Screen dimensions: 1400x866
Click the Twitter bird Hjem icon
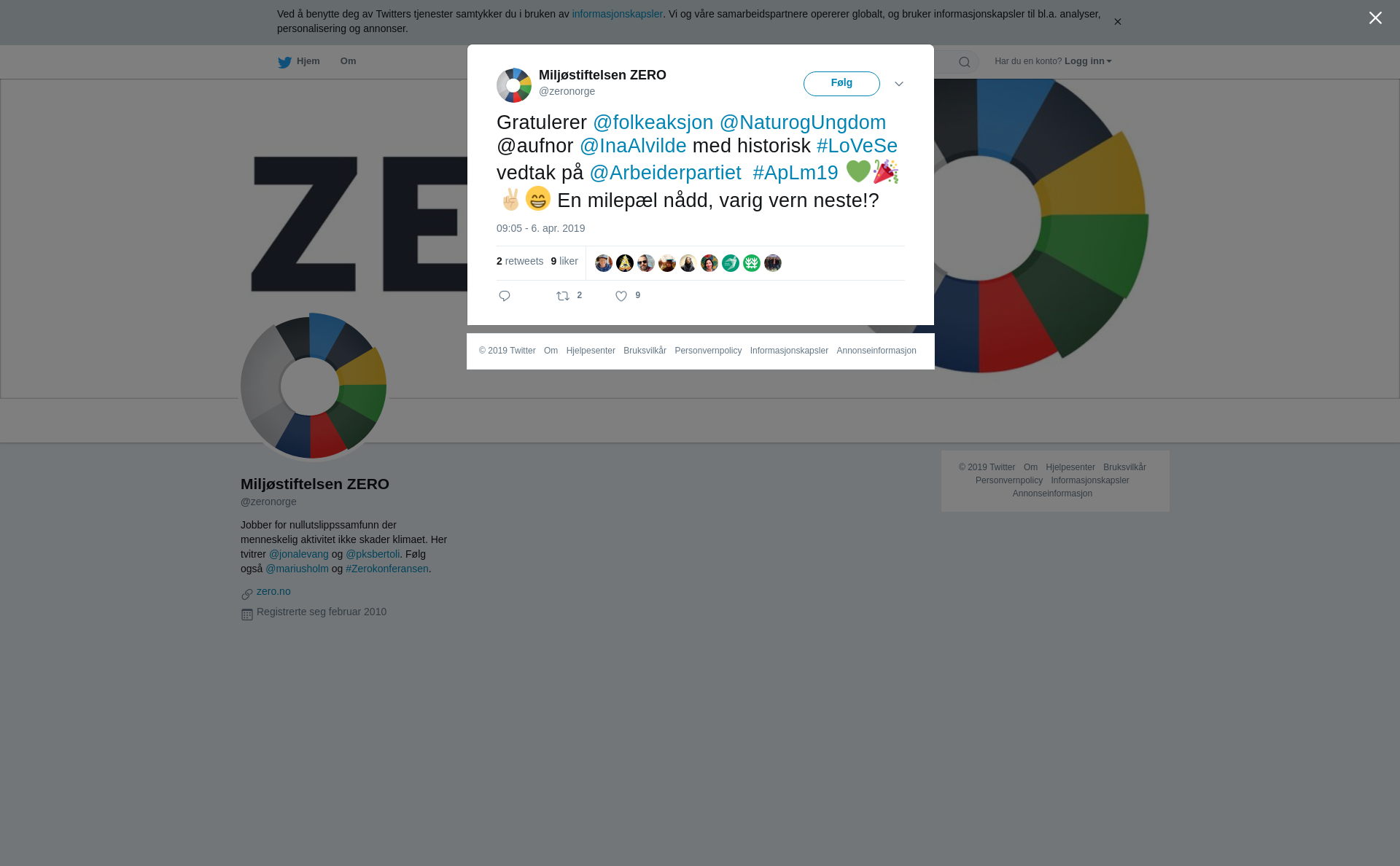pos(284,62)
